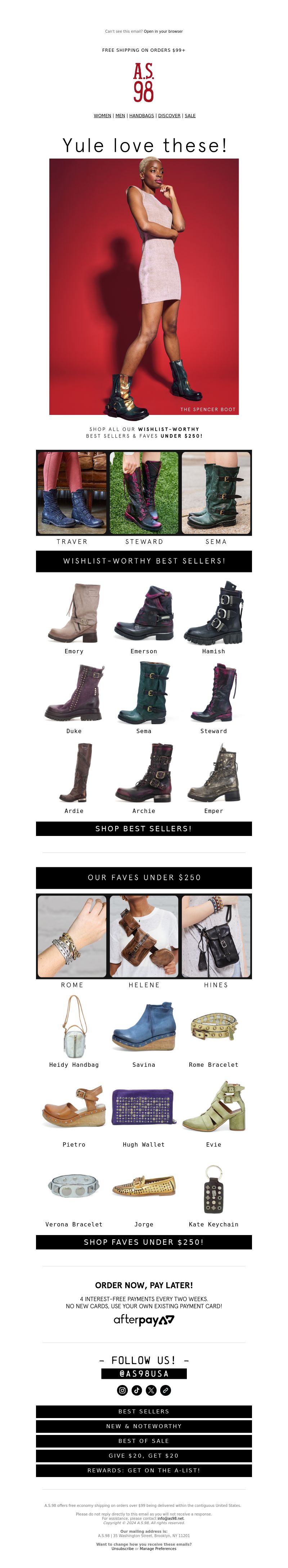Click the SHOP BEST SELLERS! button

pyautogui.click(x=144, y=828)
